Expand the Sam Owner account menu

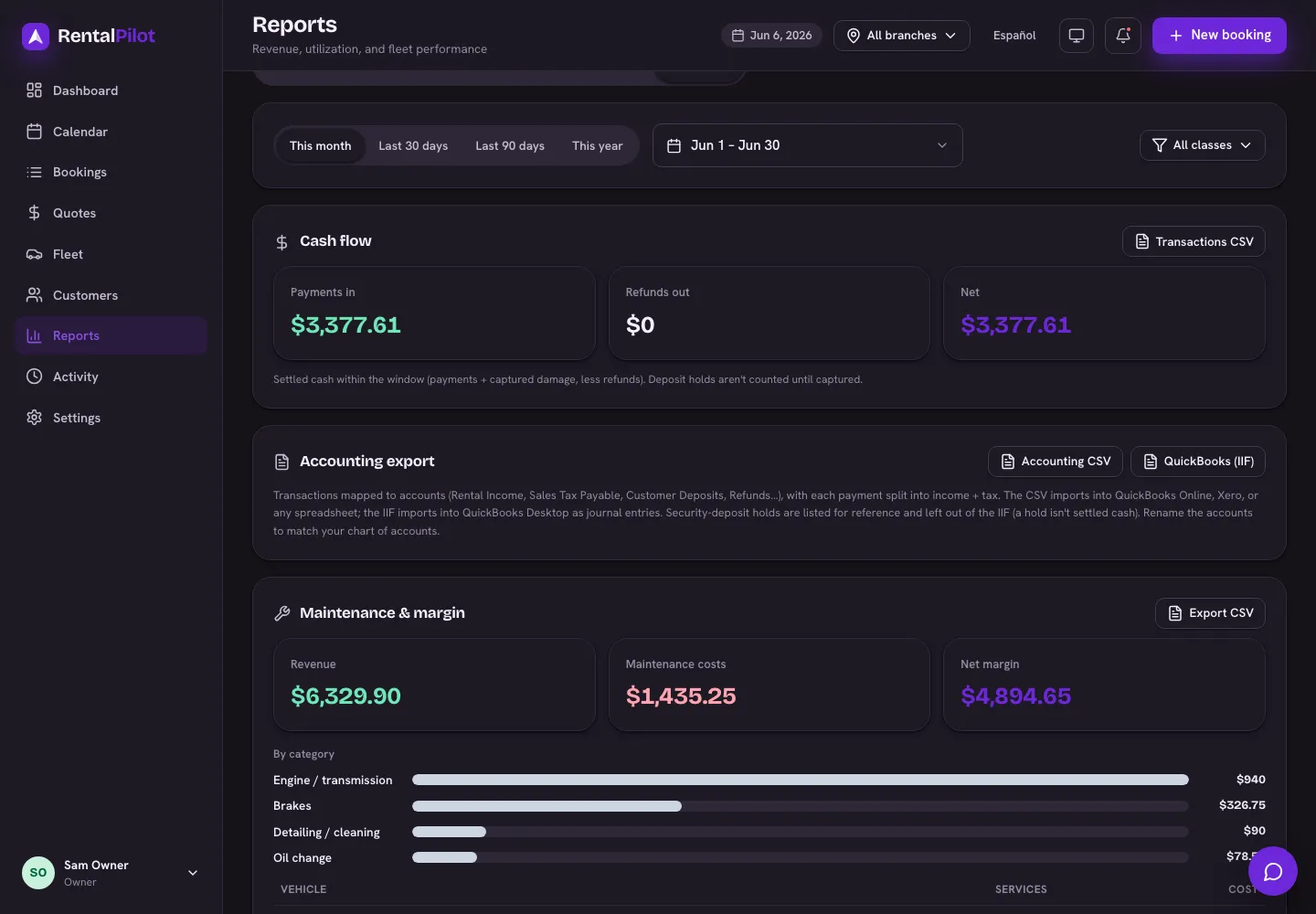pos(111,873)
